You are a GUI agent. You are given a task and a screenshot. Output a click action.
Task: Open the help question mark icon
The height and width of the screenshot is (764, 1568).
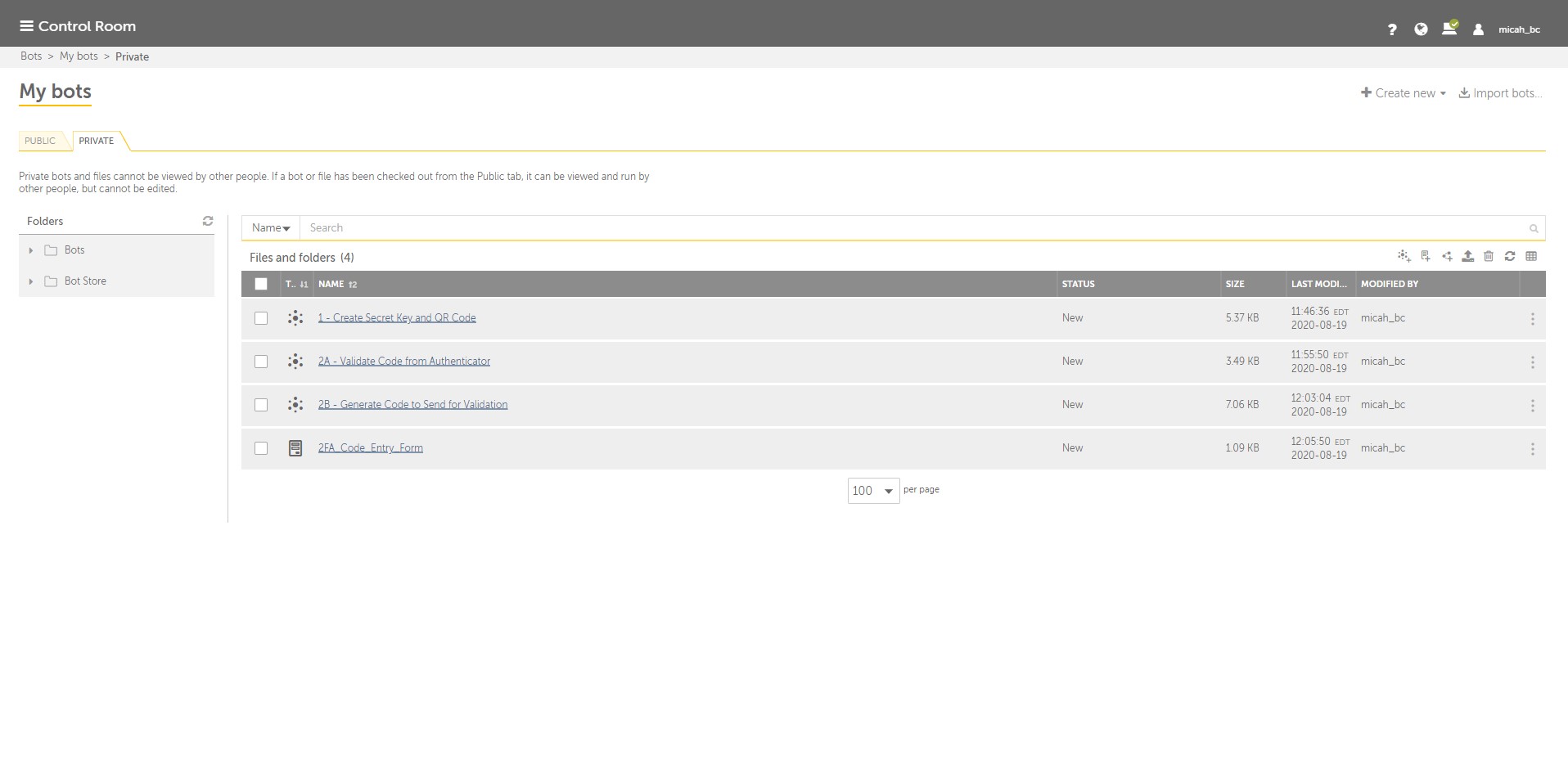tap(1392, 29)
